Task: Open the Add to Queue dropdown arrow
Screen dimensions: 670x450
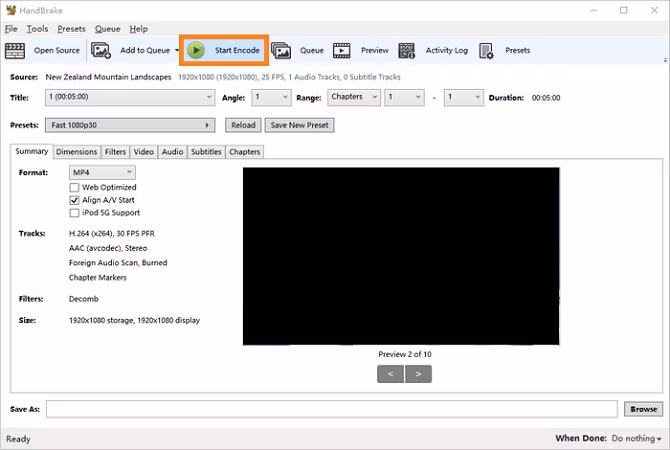Action: [x=176, y=50]
